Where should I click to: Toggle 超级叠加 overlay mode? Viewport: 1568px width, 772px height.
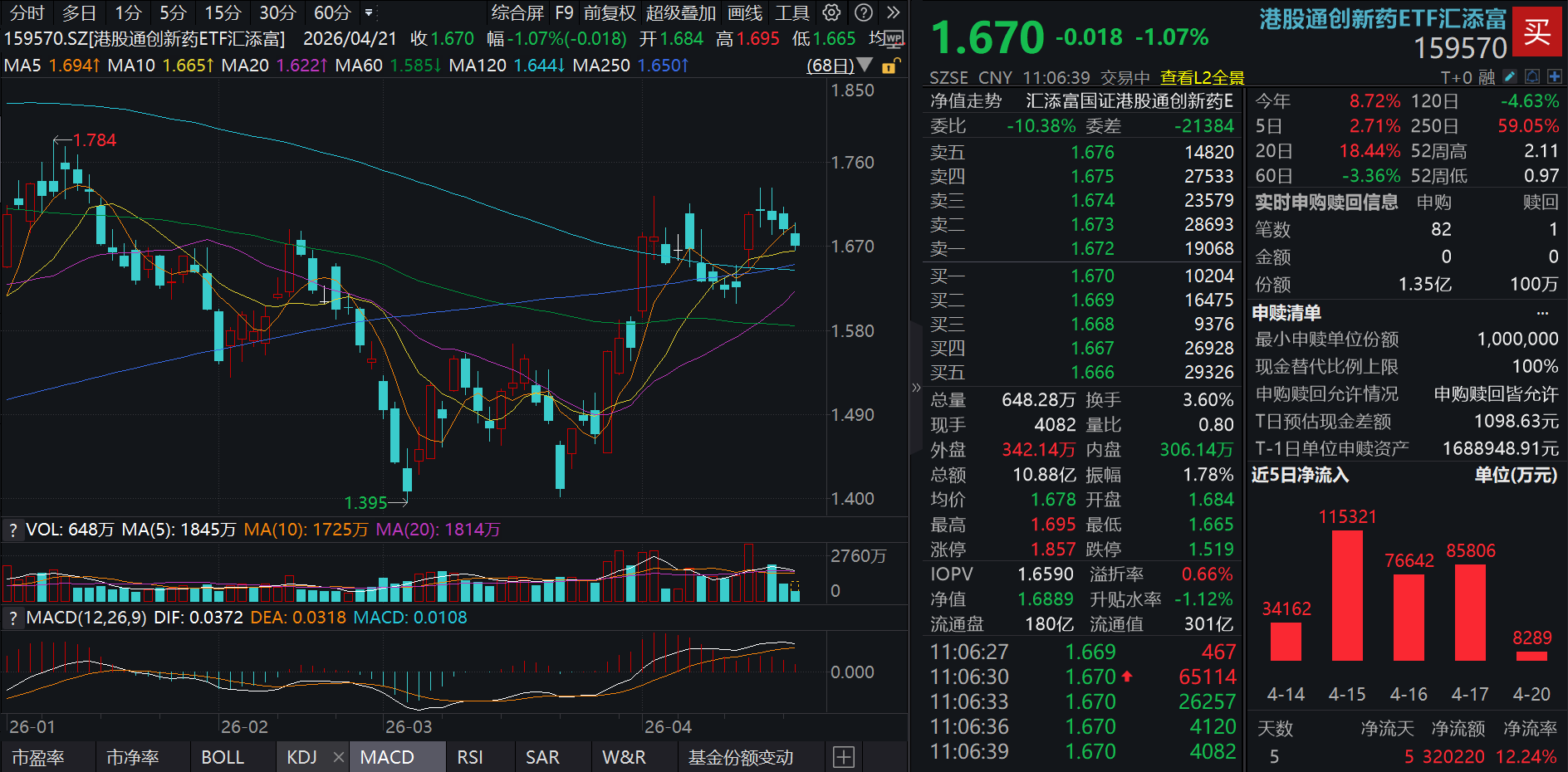[681, 12]
